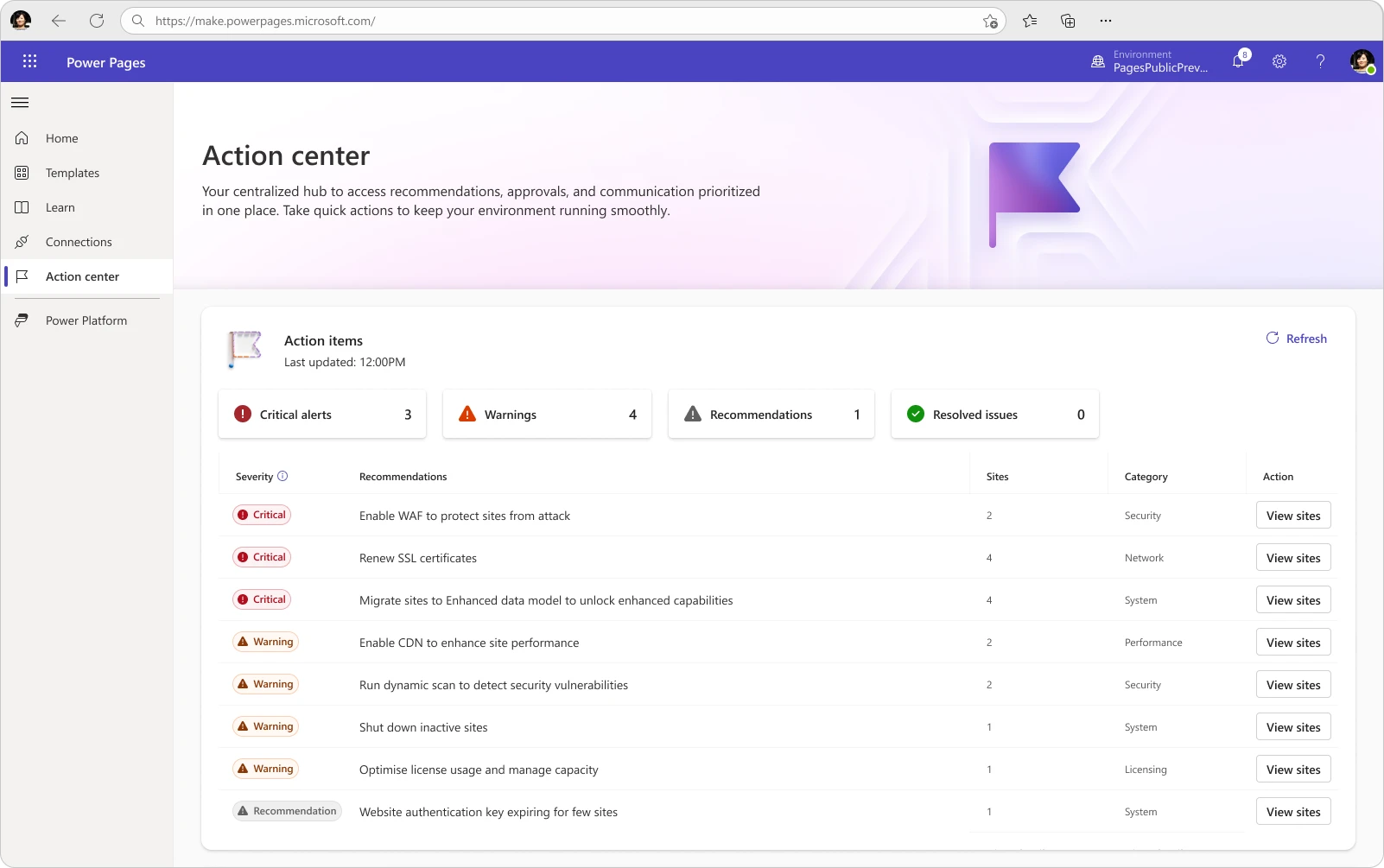This screenshot has height=868, width=1384.
Task: Click View sites for Renew SSL certificates
Action: pos(1293,557)
